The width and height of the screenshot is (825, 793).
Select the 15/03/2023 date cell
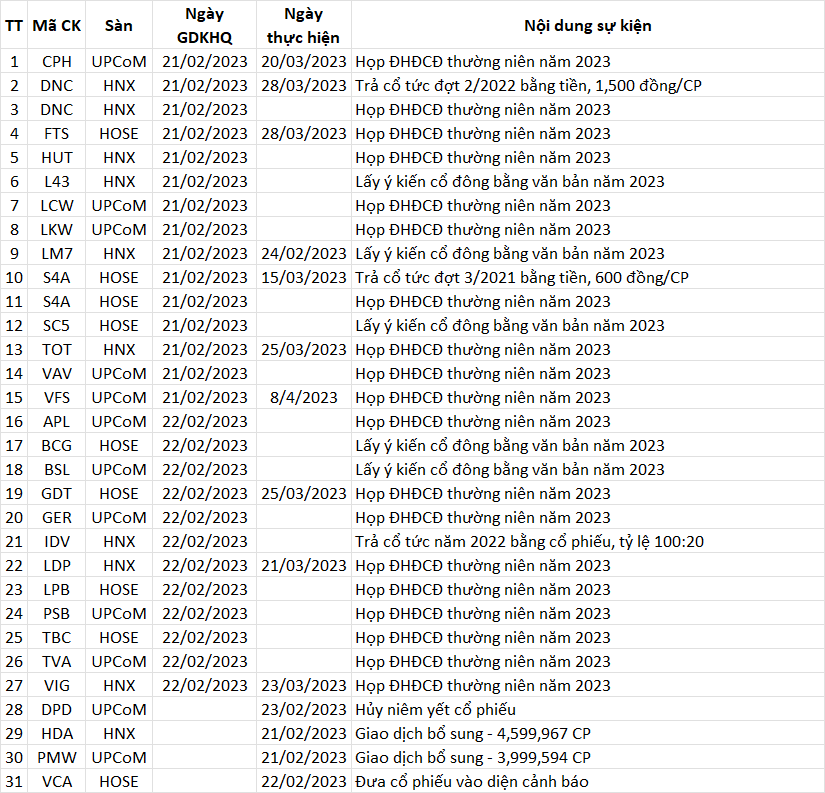[304, 277]
